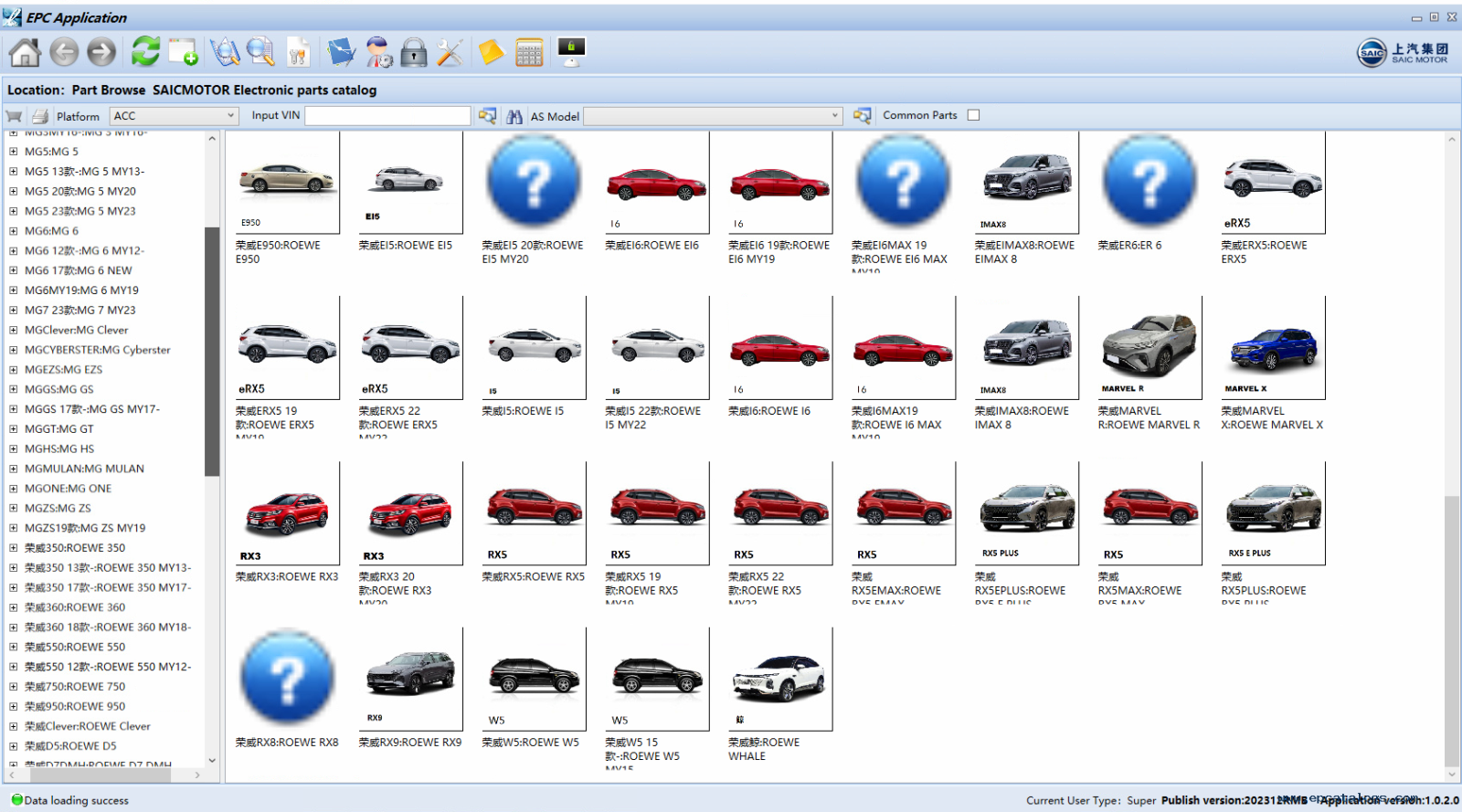Screen dimensions: 1462x812
Task: Open the Platform dropdown showing ACC
Action: (174, 116)
